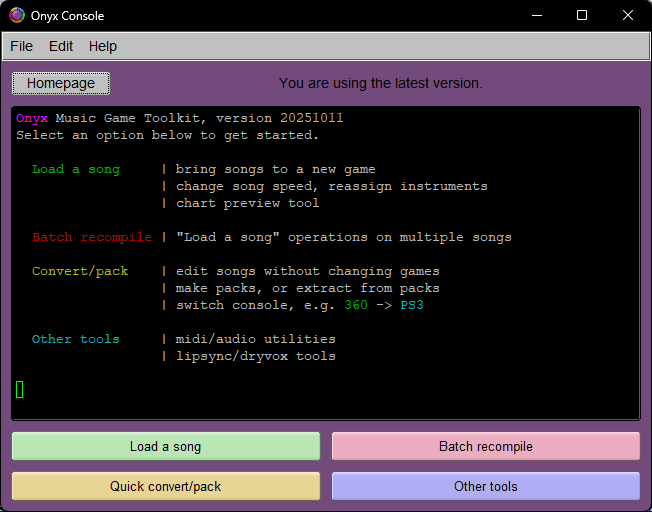Start Batch recompile from the pink button

485,446
